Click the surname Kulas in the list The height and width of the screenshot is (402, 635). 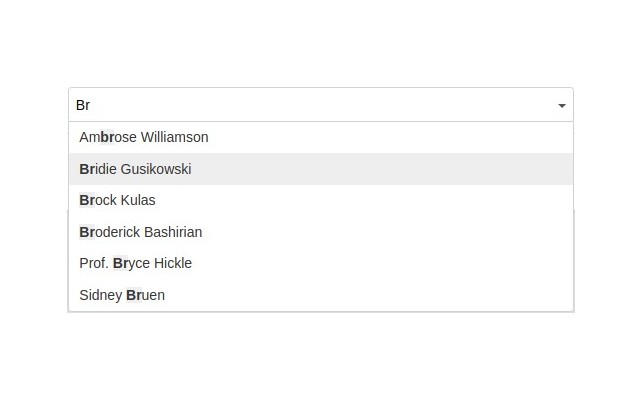(x=138, y=200)
